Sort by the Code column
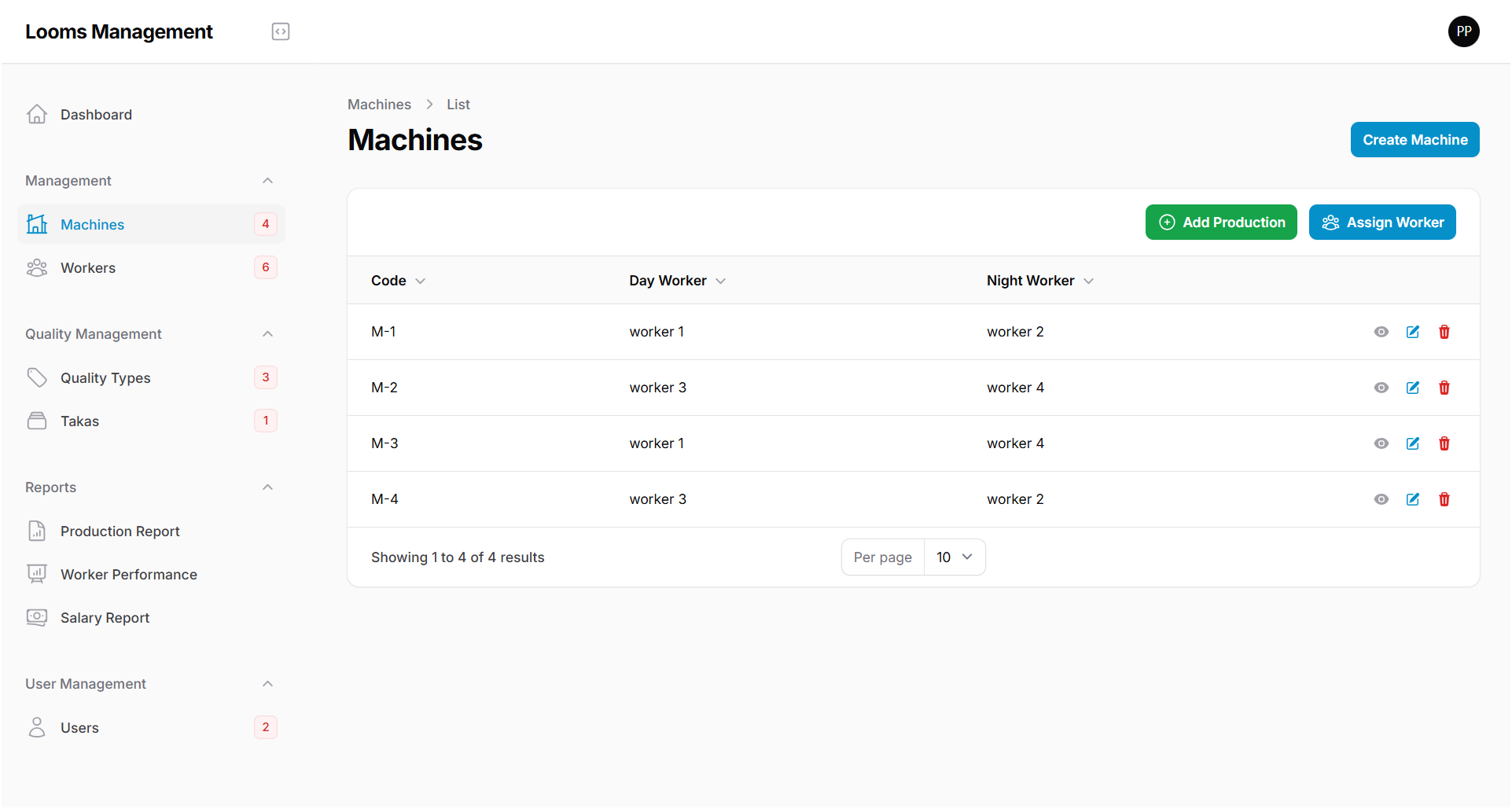The height and width of the screenshot is (809, 1512). (x=397, y=280)
